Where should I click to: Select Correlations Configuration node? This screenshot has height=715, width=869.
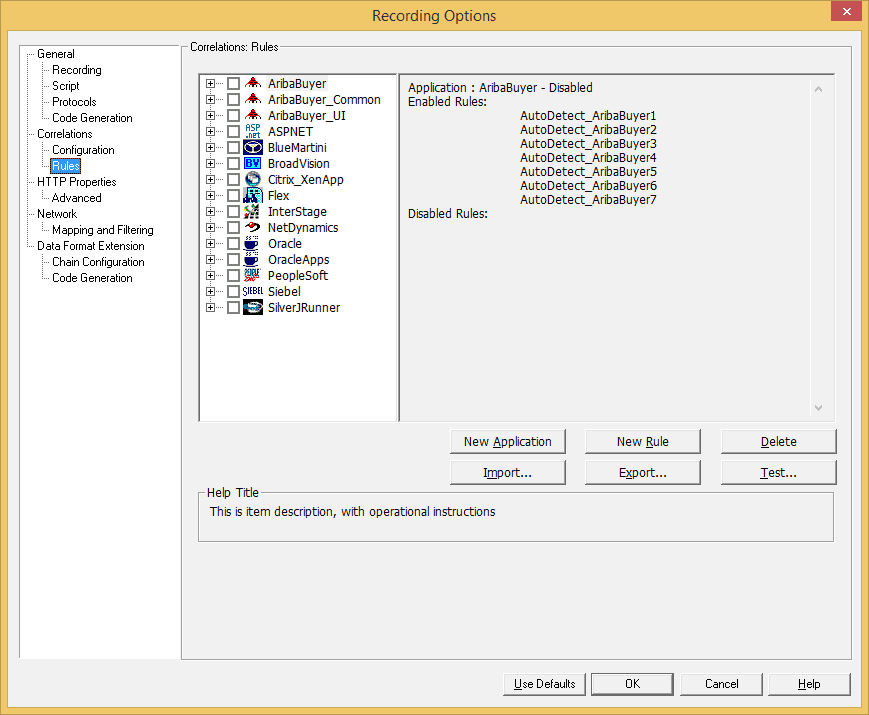(x=83, y=150)
